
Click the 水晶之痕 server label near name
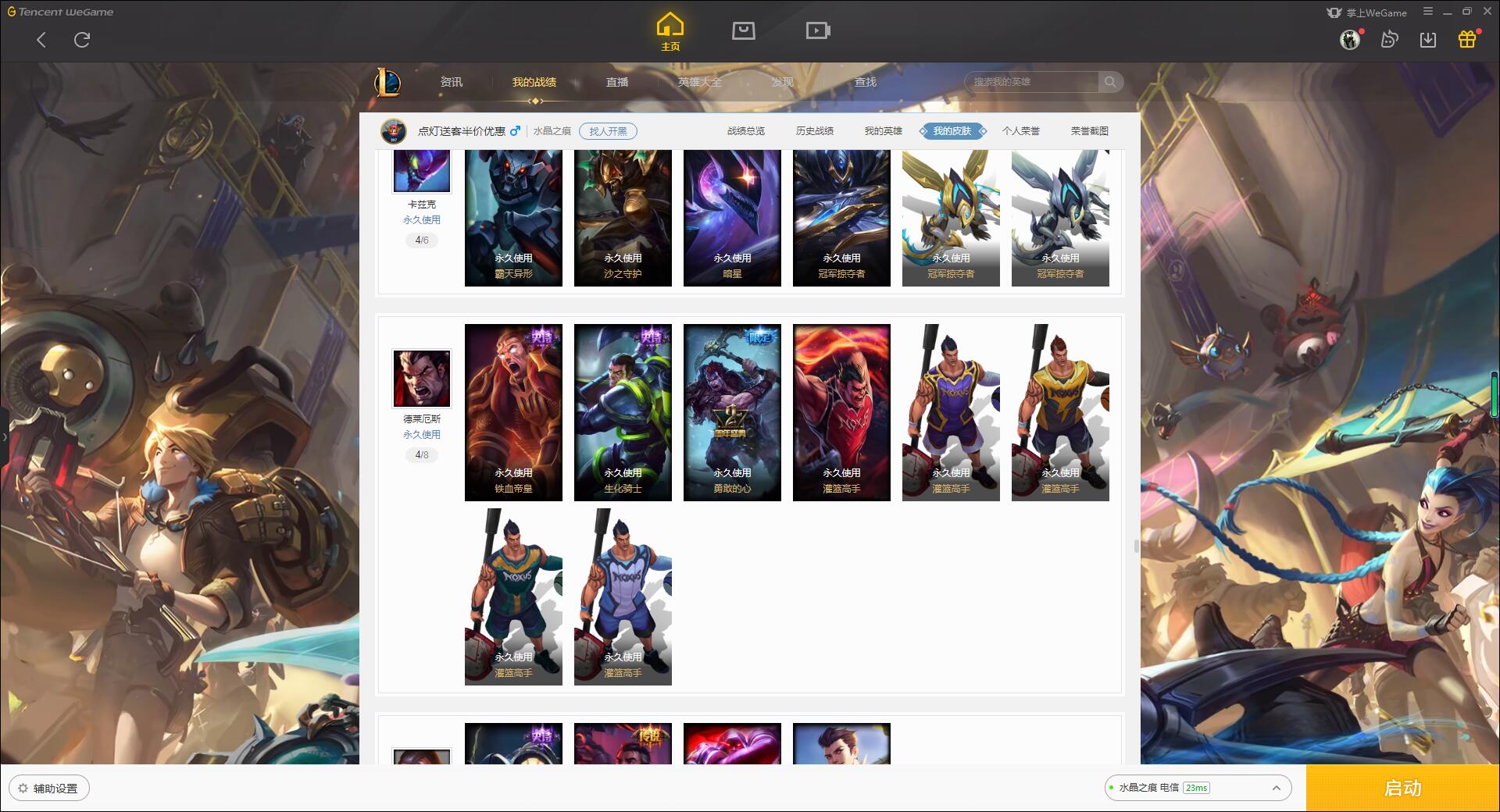pos(552,131)
